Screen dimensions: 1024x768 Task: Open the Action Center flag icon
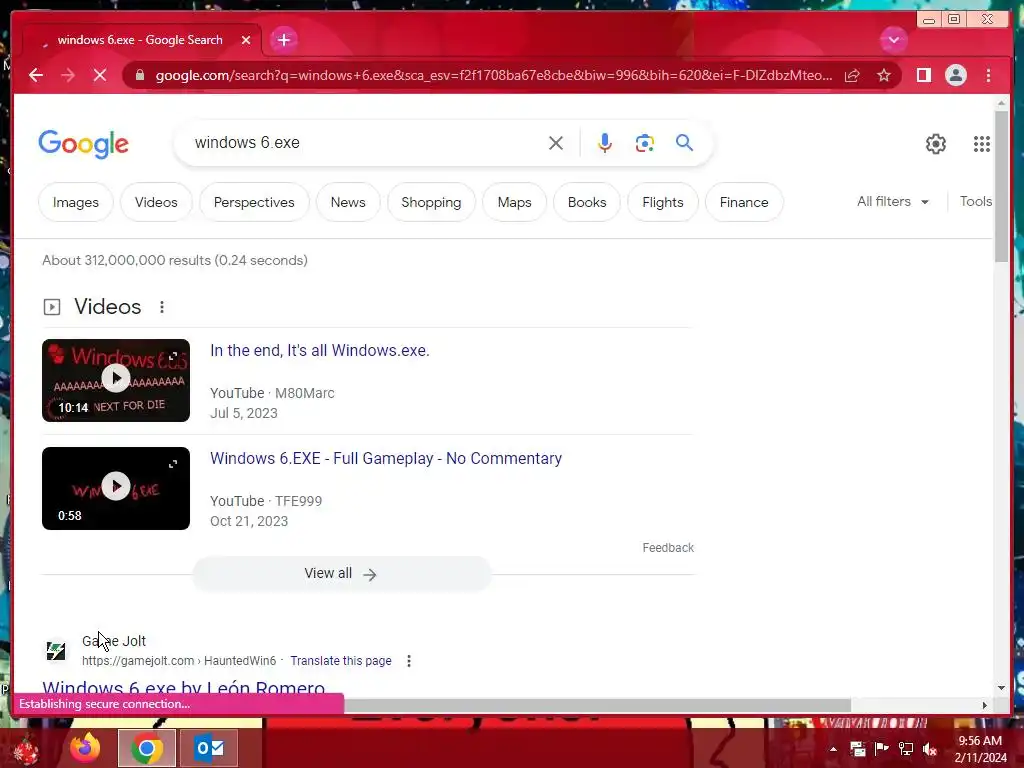pyautogui.click(x=882, y=749)
